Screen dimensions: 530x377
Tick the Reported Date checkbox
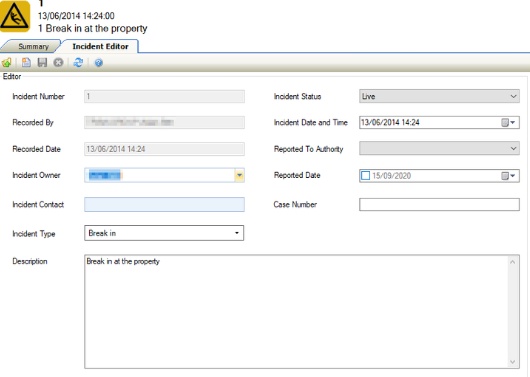[x=365, y=175]
